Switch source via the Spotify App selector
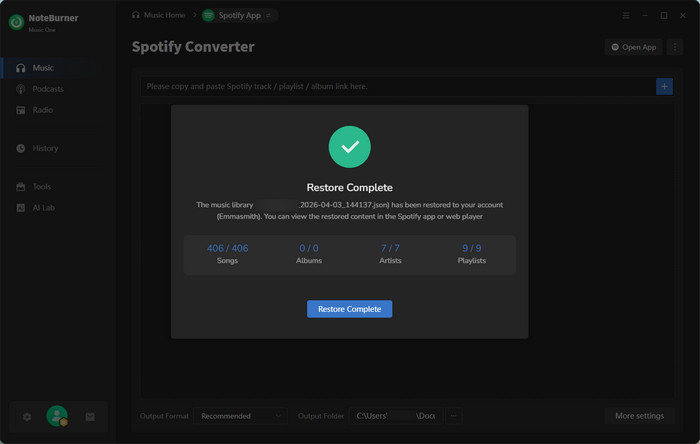 pos(239,16)
